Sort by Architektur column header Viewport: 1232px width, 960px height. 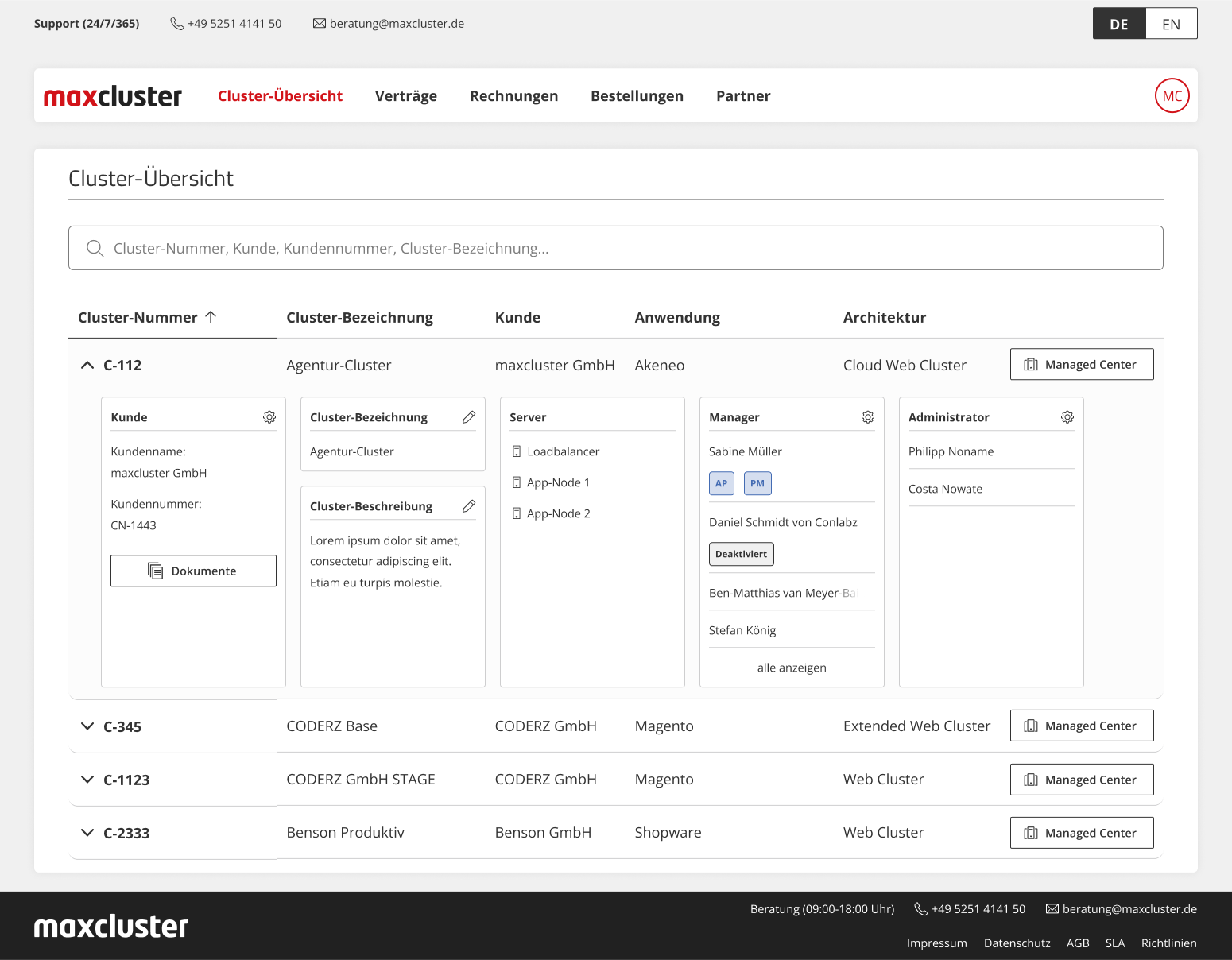coord(885,318)
